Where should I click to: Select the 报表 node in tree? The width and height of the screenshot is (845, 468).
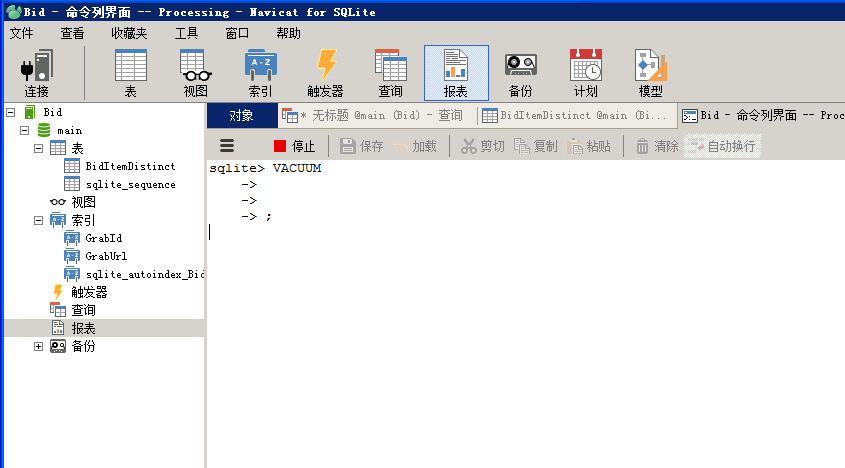tap(84, 328)
